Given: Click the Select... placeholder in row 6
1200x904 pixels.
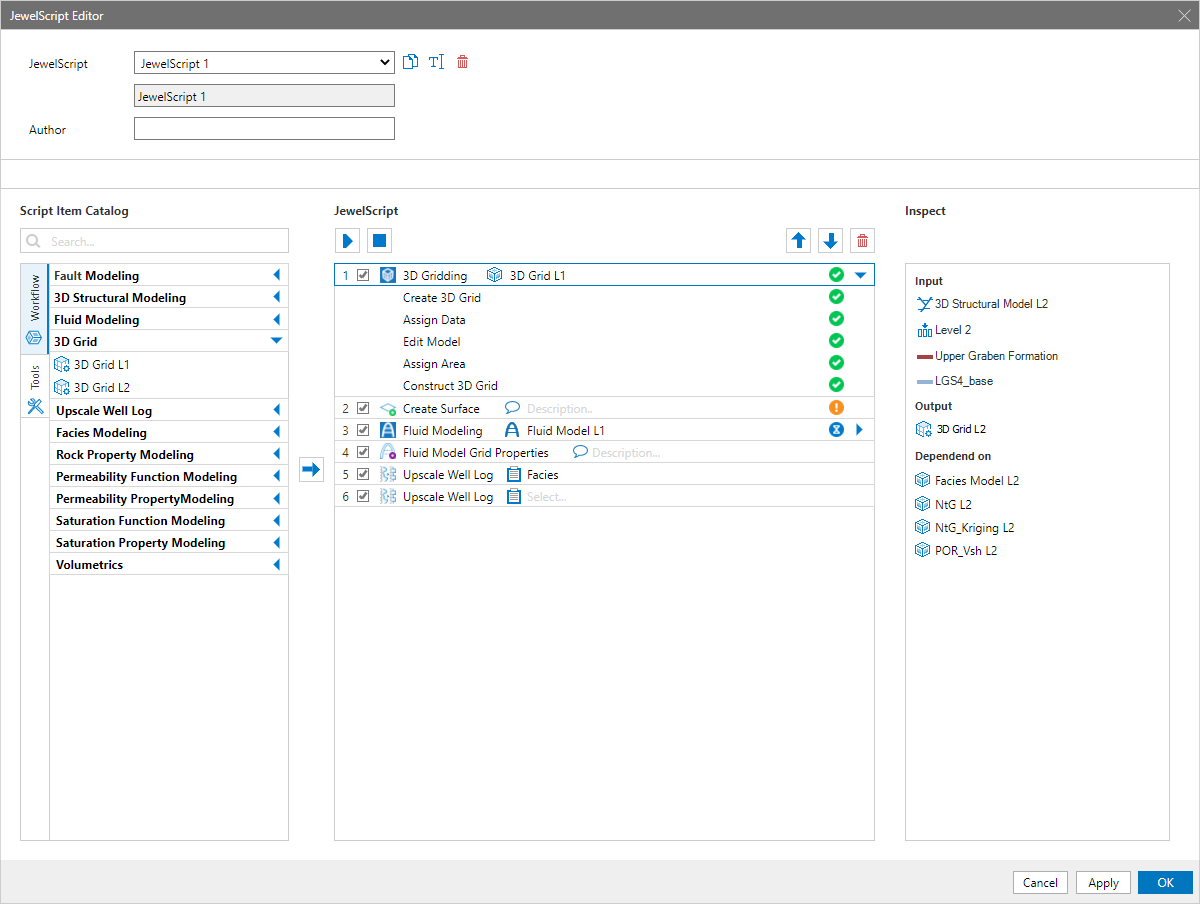Looking at the screenshot, I should pyautogui.click(x=547, y=497).
